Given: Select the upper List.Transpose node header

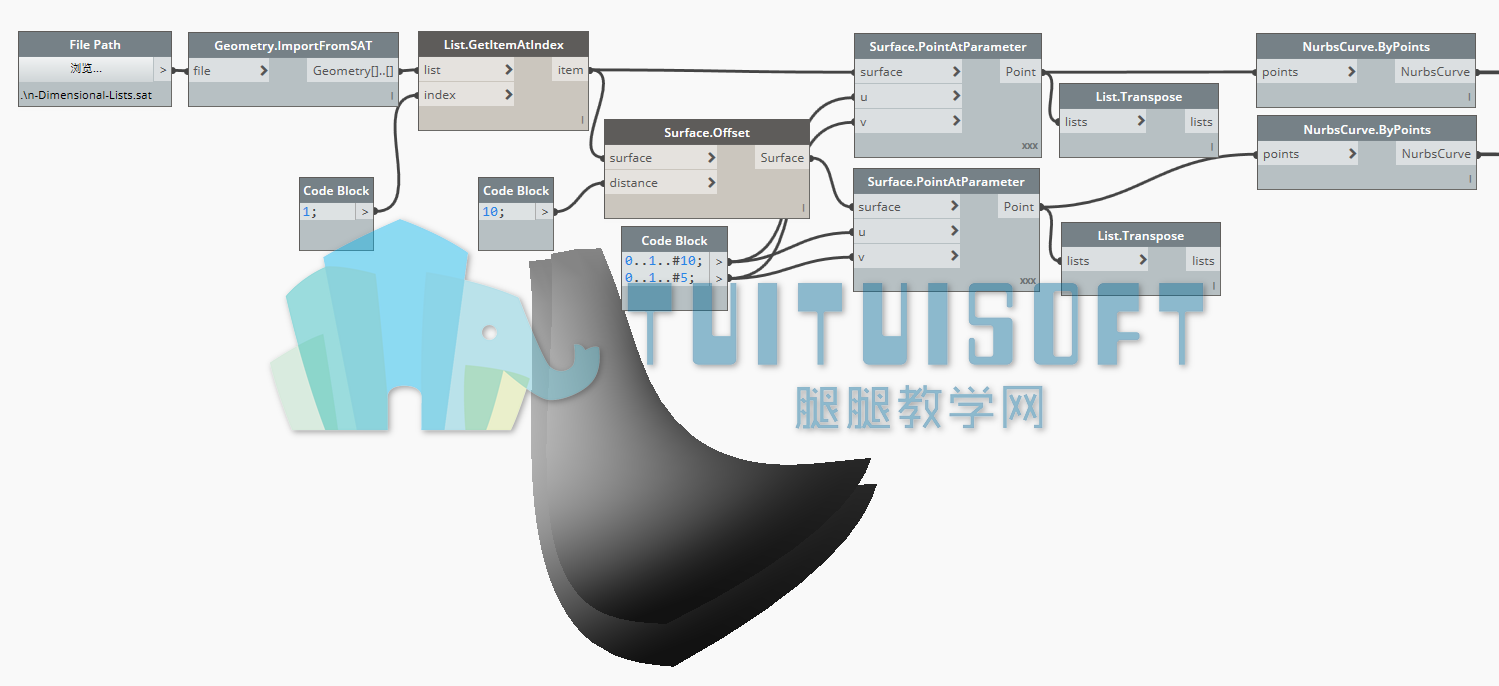Looking at the screenshot, I should (1139, 96).
